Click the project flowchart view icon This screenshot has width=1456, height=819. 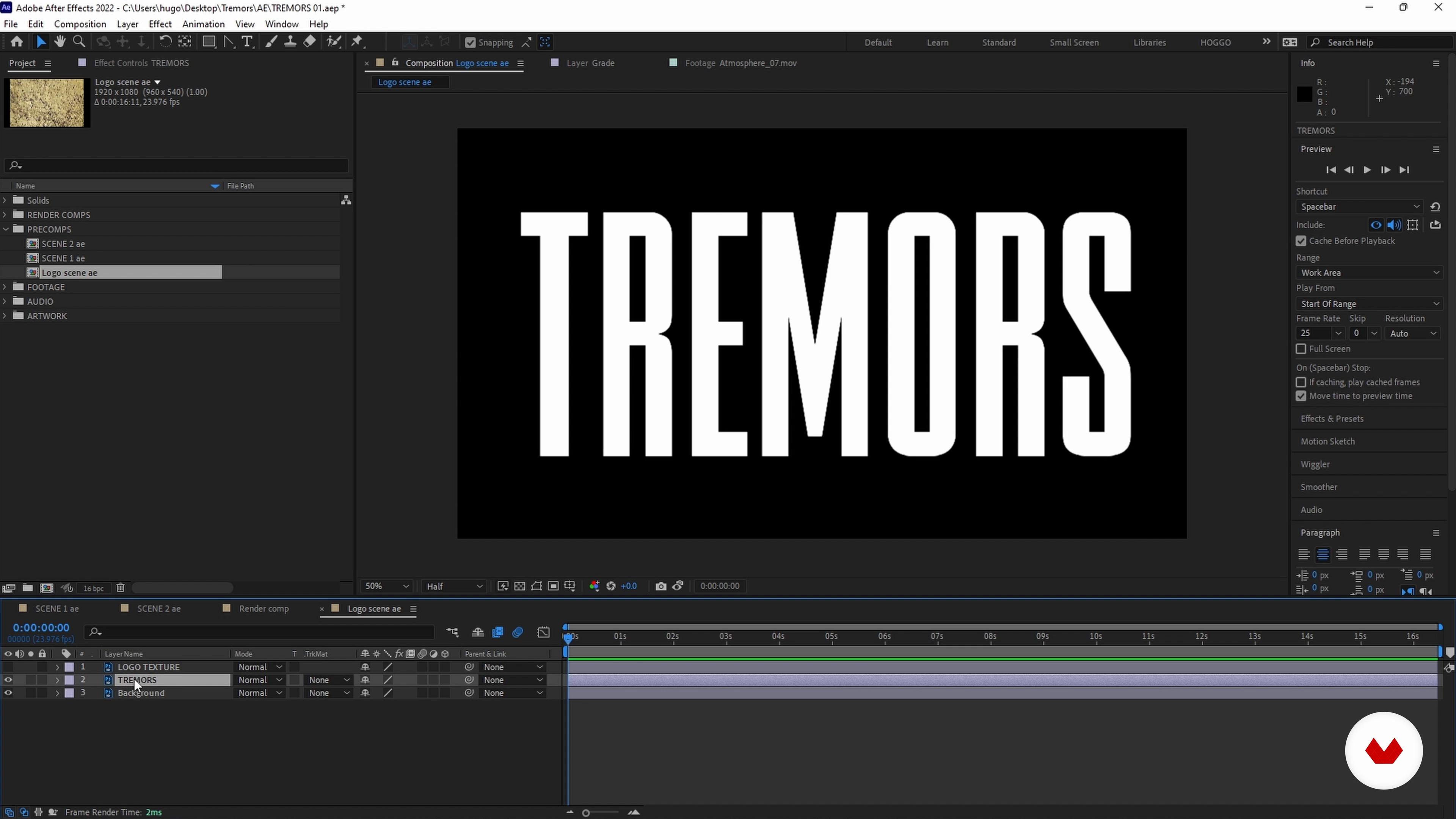coord(346,200)
